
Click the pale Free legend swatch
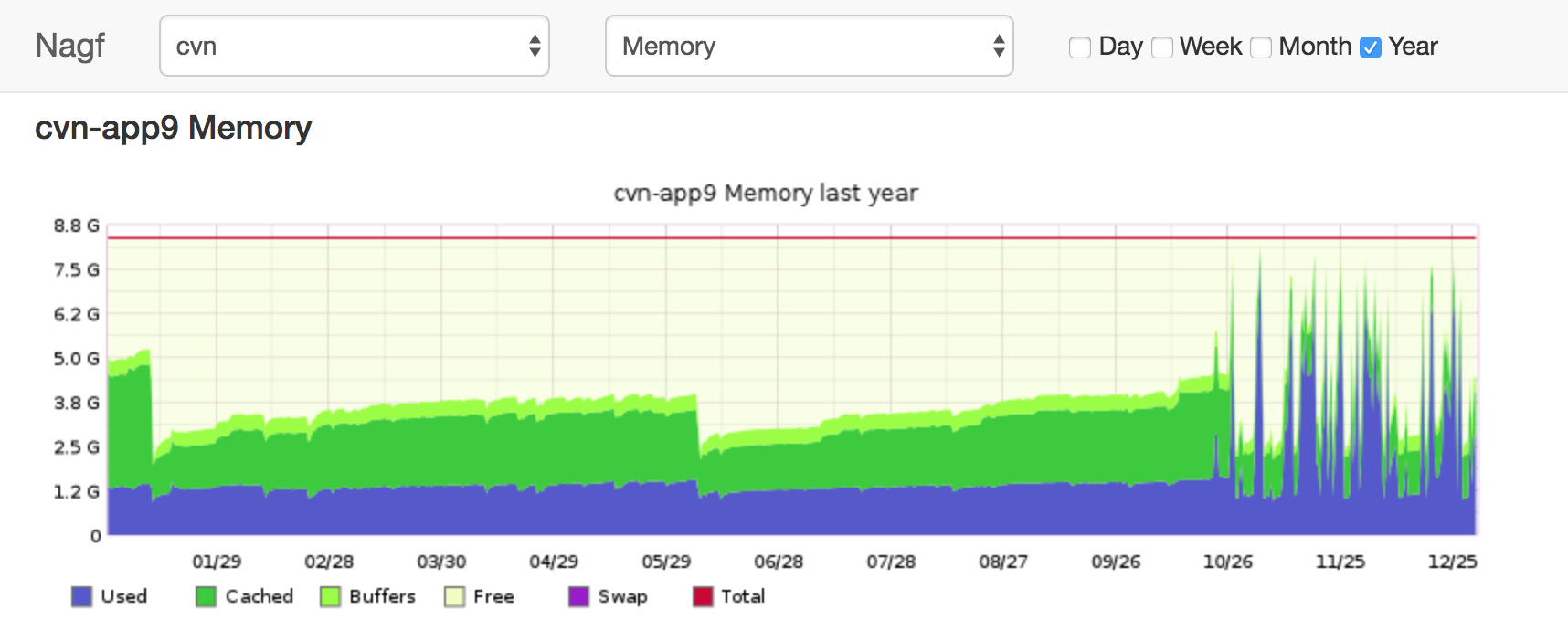coord(453,596)
